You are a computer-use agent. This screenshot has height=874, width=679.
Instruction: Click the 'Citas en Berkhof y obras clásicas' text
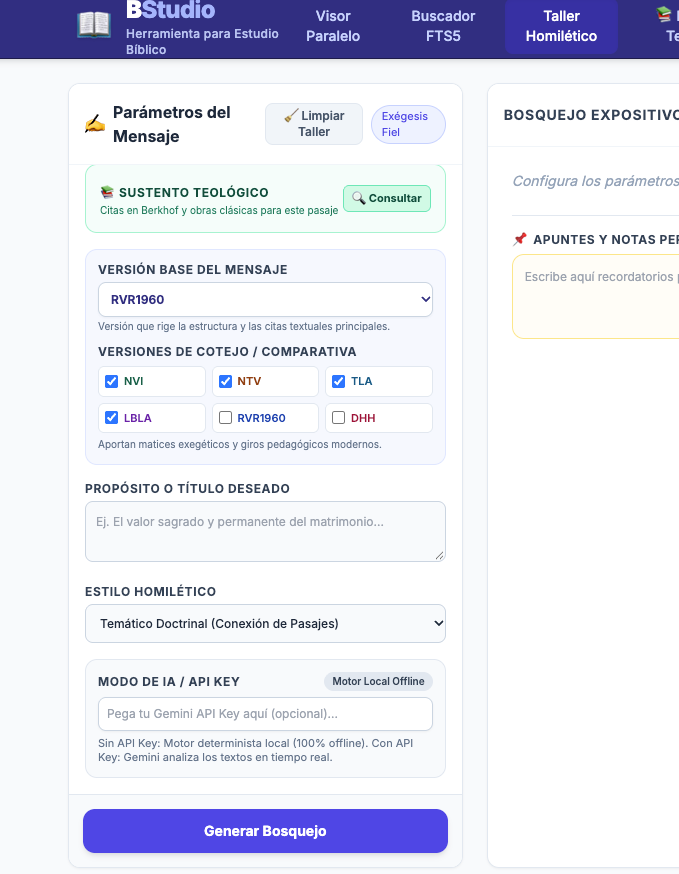pos(219,211)
